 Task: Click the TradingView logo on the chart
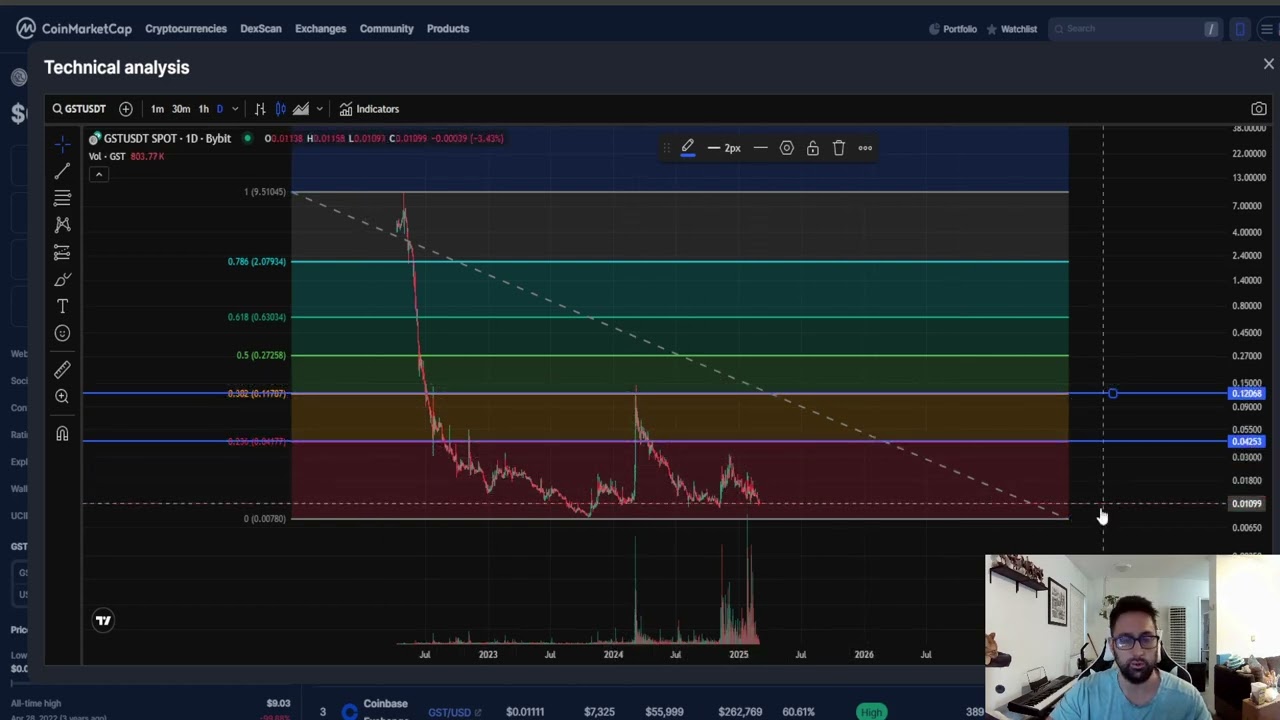103,620
